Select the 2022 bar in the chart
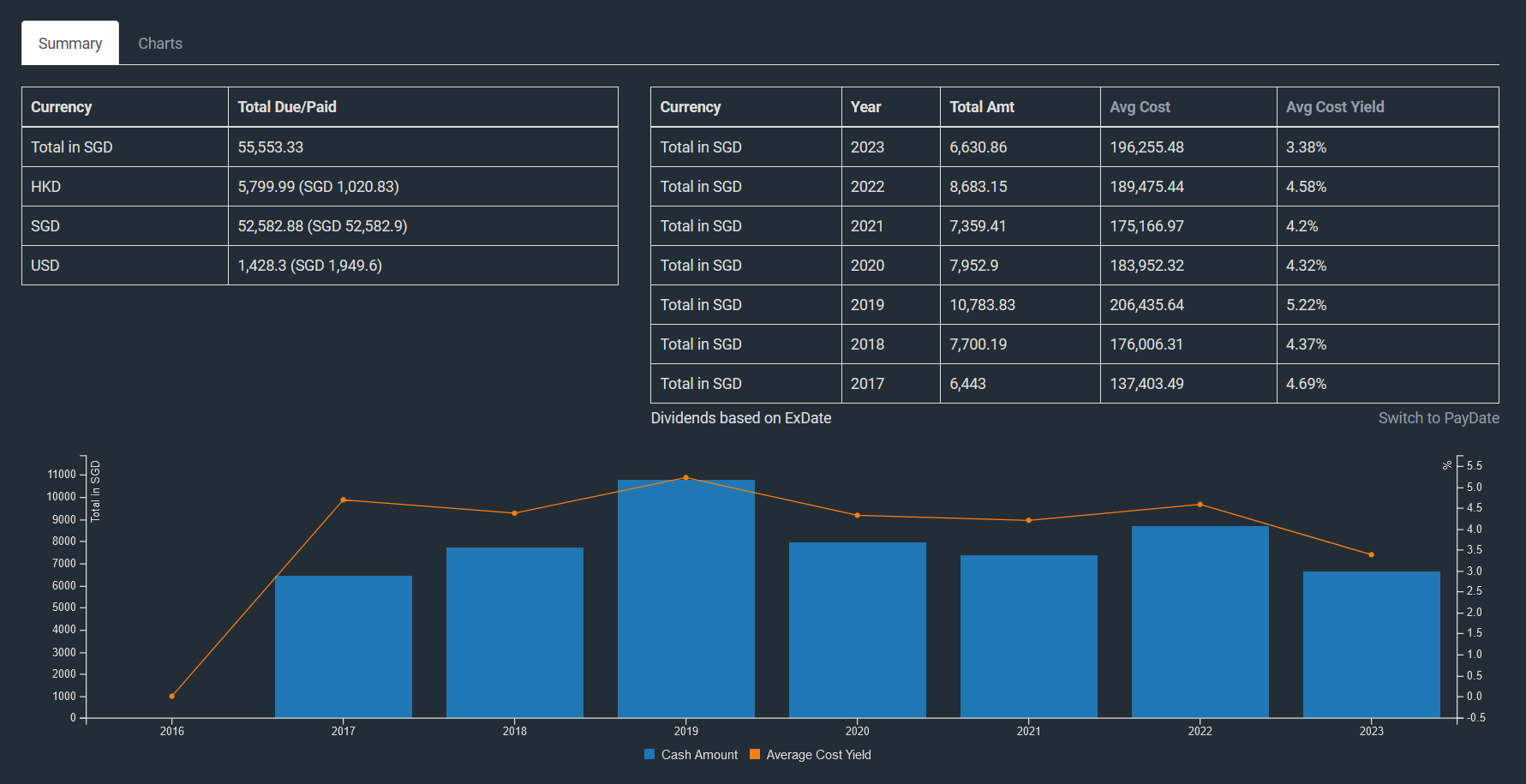The image size is (1526, 784). point(1200,622)
